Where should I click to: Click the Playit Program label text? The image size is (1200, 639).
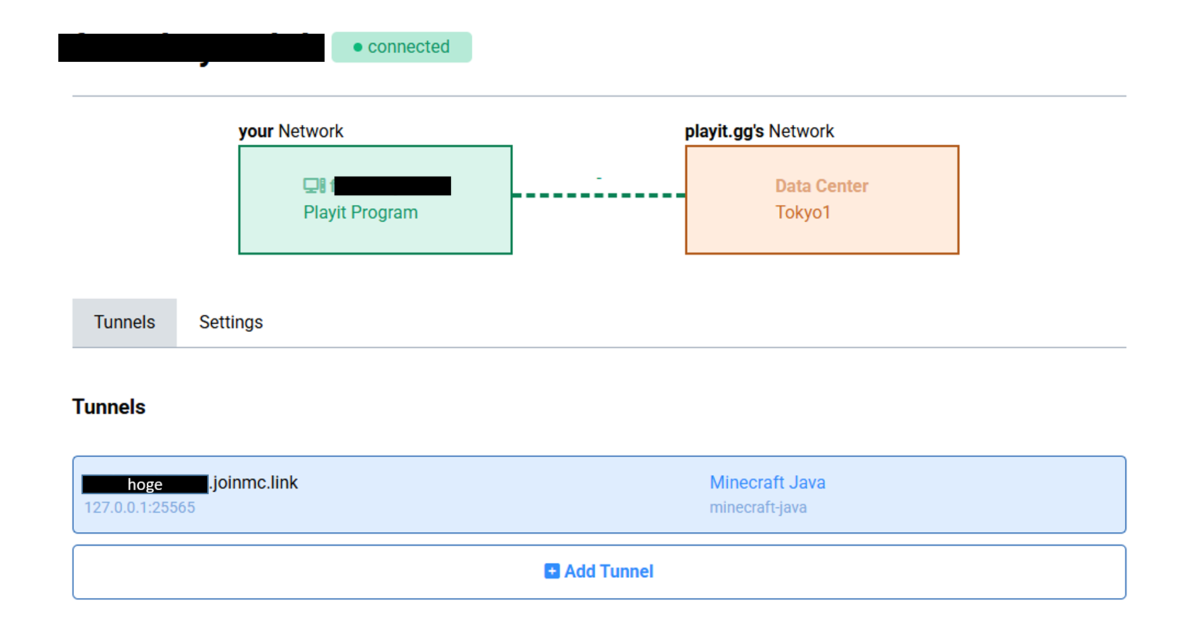pyautogui.click(x=360, y=212)
